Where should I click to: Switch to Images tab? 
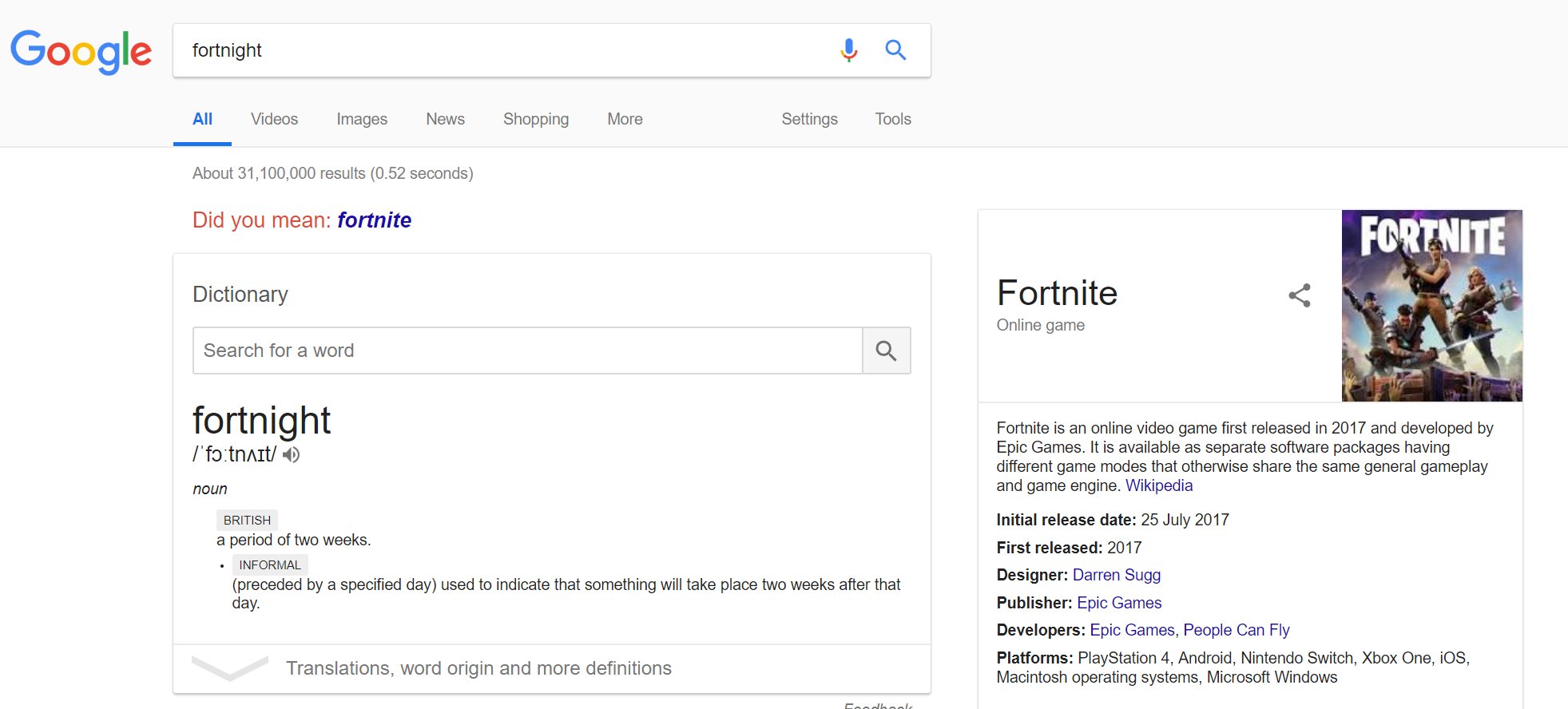click(x=362, y=119)
